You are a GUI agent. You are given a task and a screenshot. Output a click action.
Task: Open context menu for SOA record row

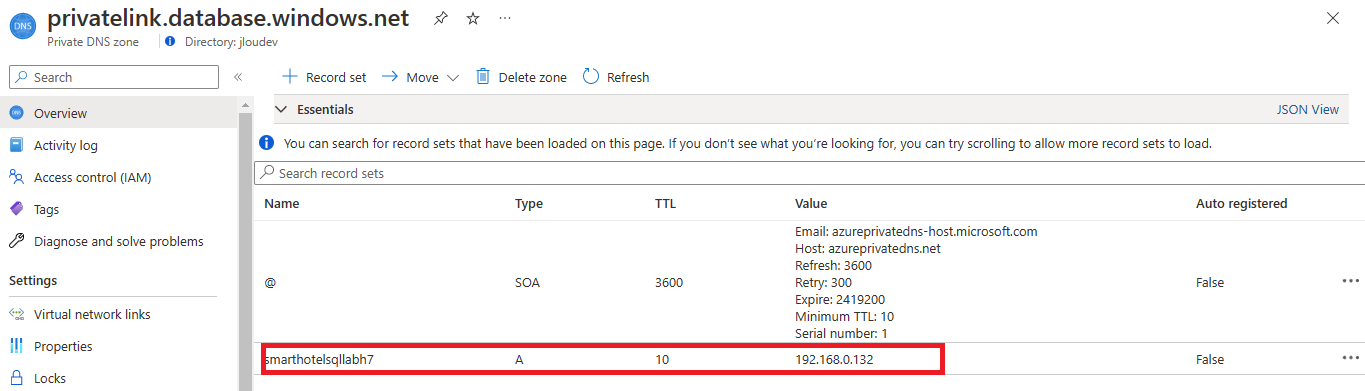coord(1350,281)
